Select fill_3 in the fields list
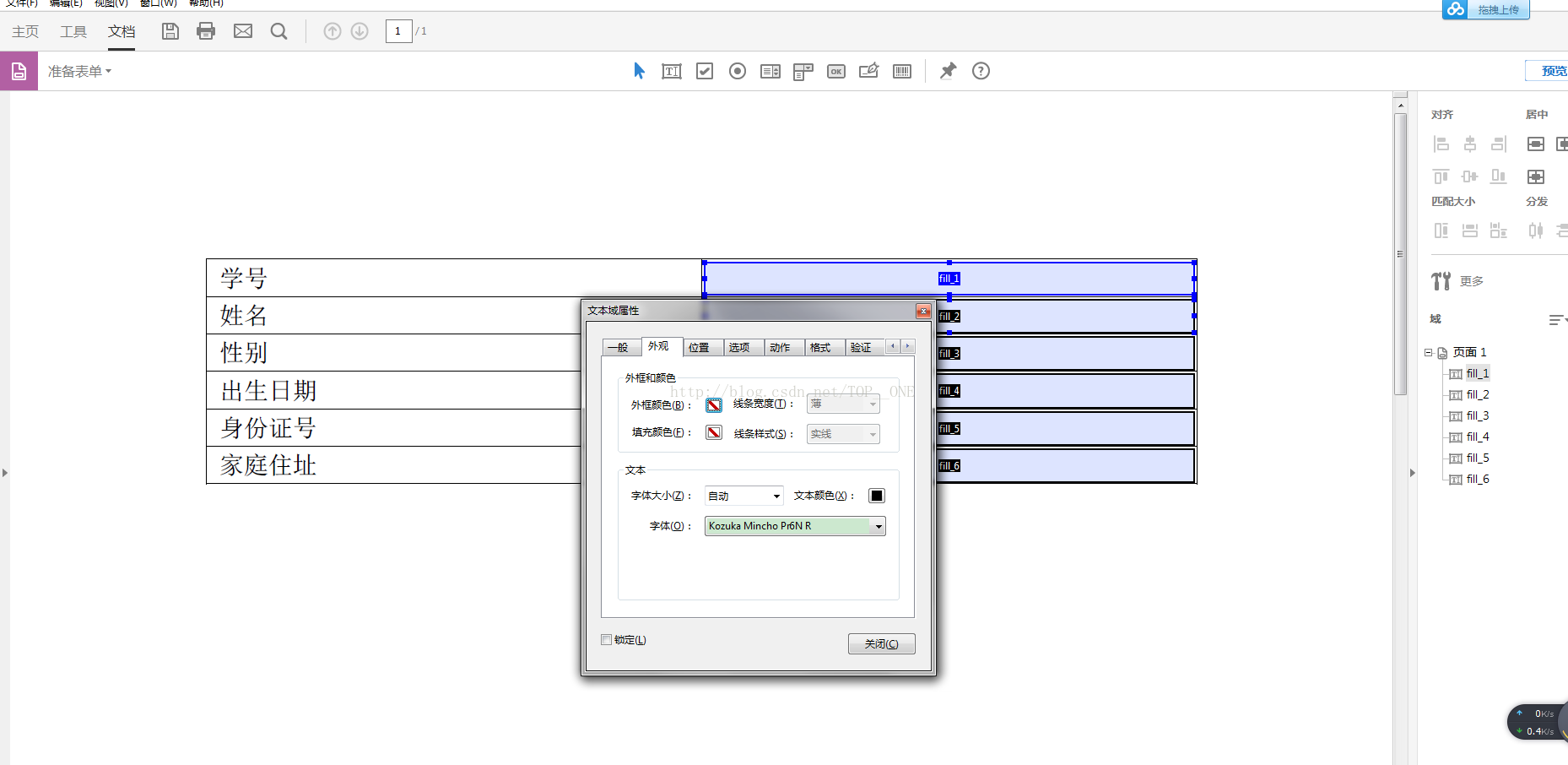Image resolution: width=1568 pixels, height=765 pixels. tap(1477, 415)
